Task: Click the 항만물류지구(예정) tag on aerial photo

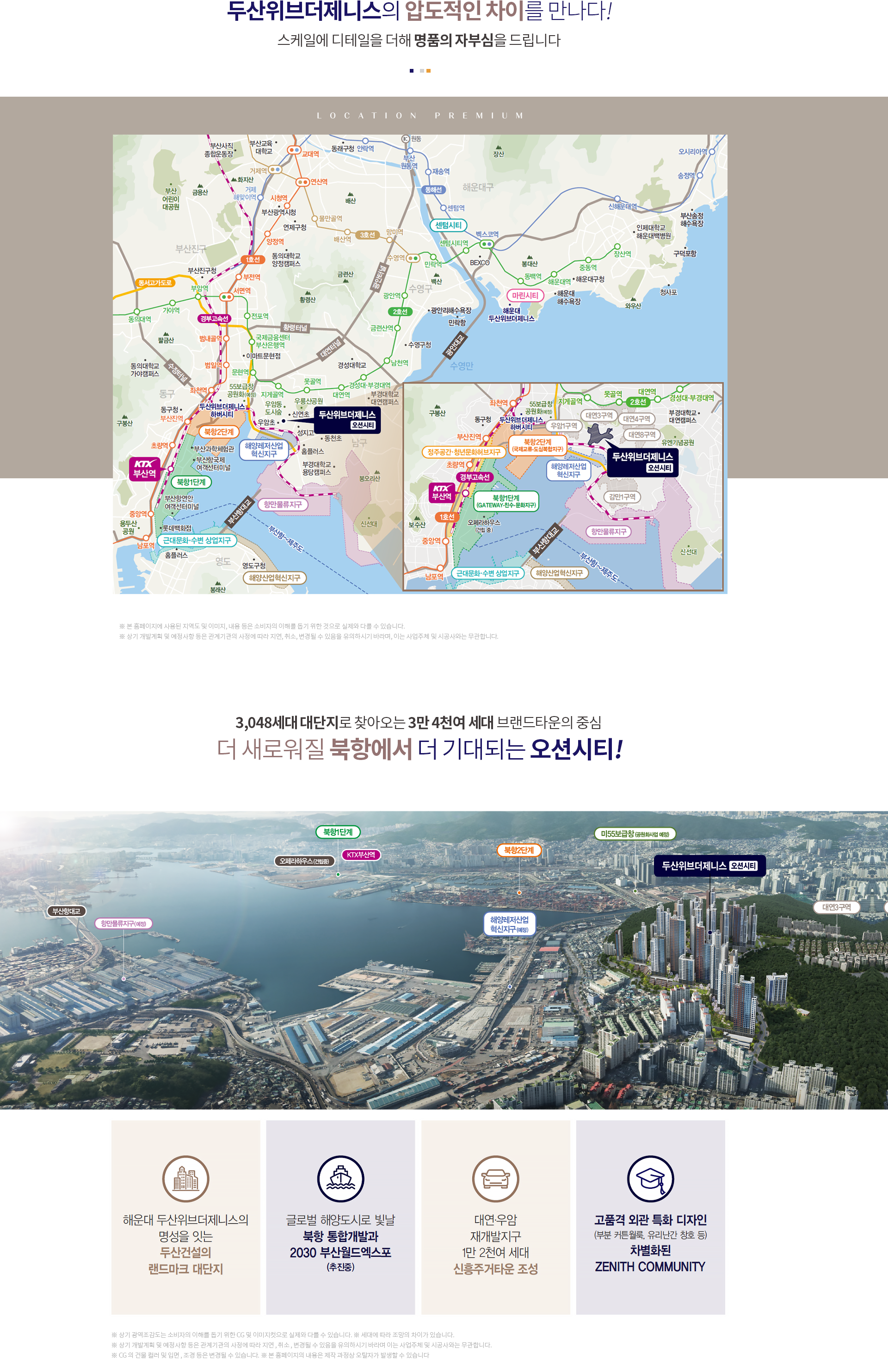Action: 123,923
